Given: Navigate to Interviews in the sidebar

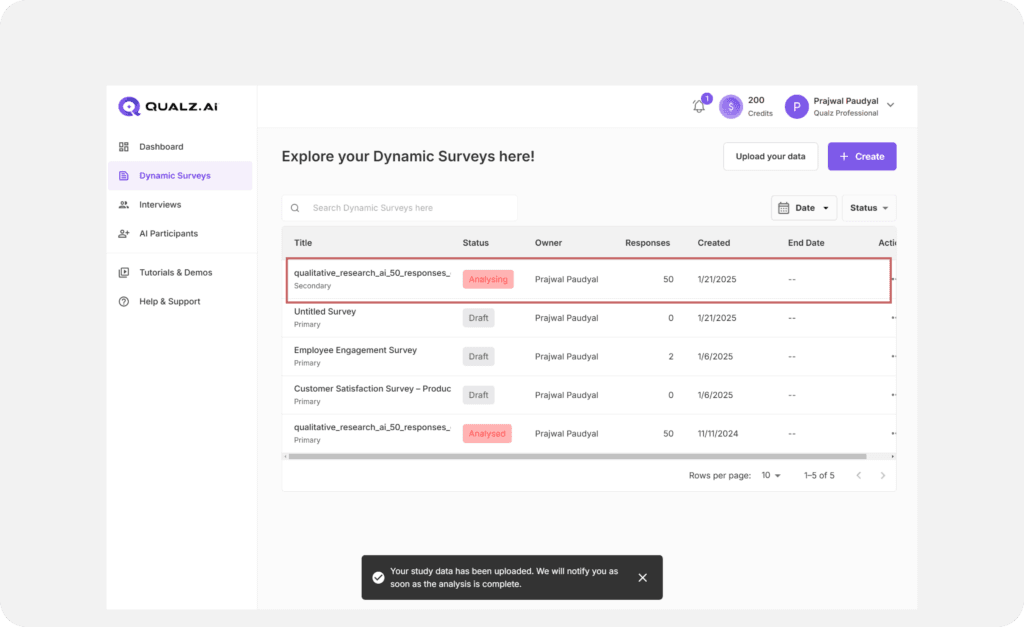Looking at the screenshot, I should 160,204.
